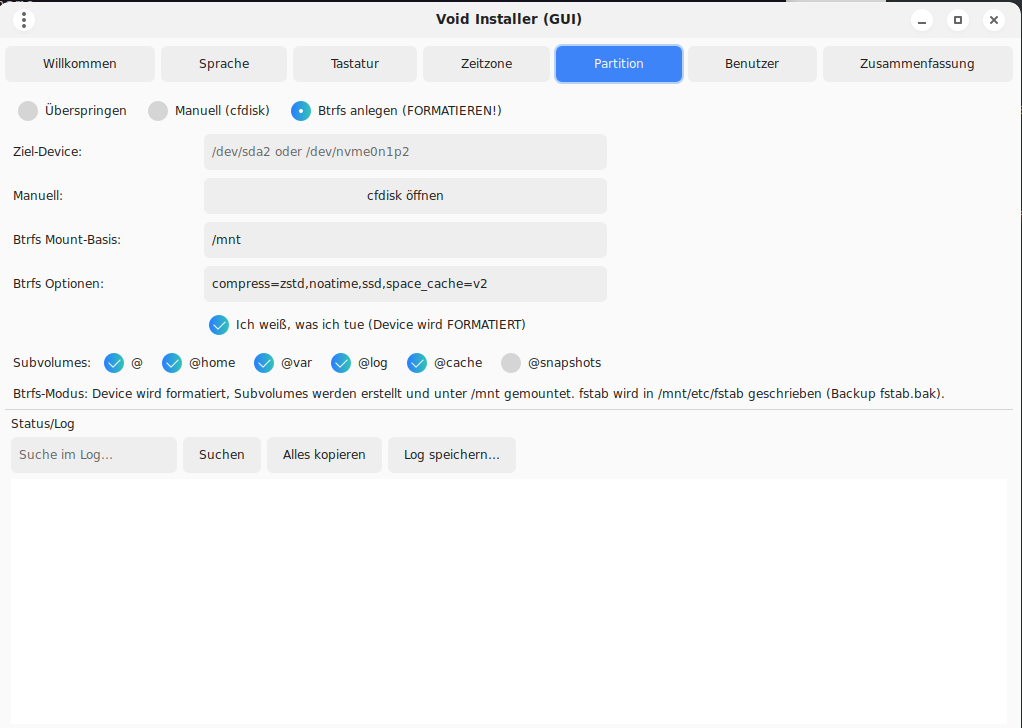
Task: Toggle the @cache subvolume checkbox
Action: pyautogui.click(x=417, y=363)
